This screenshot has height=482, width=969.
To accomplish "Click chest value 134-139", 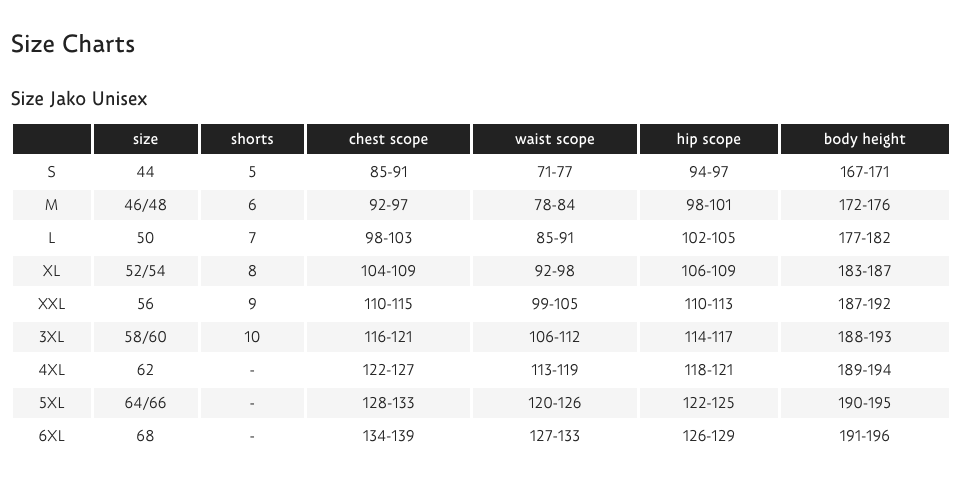I will pyautogui.click(x=388, y=436).
